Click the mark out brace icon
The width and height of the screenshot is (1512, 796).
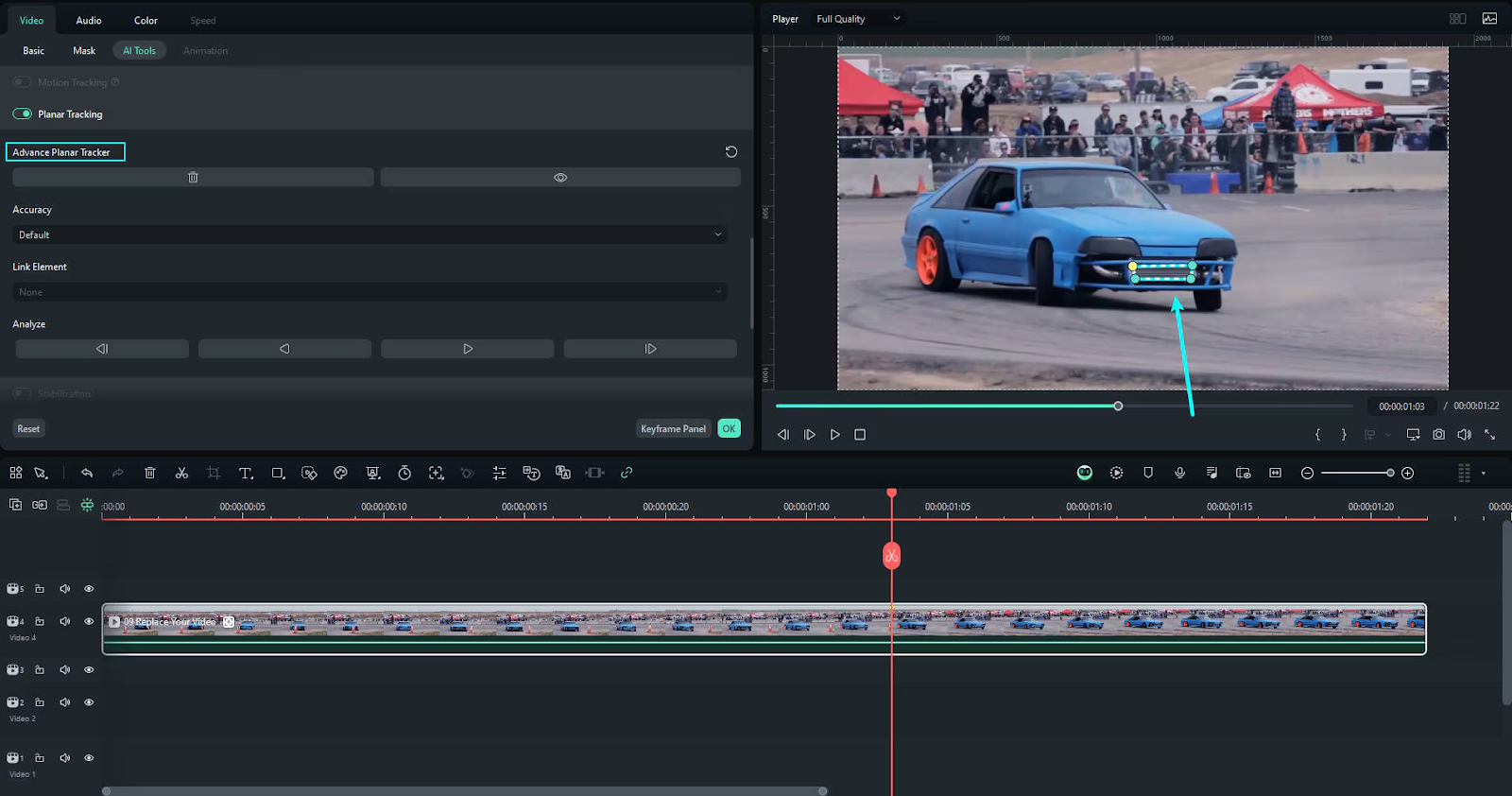click(1344, 435)
